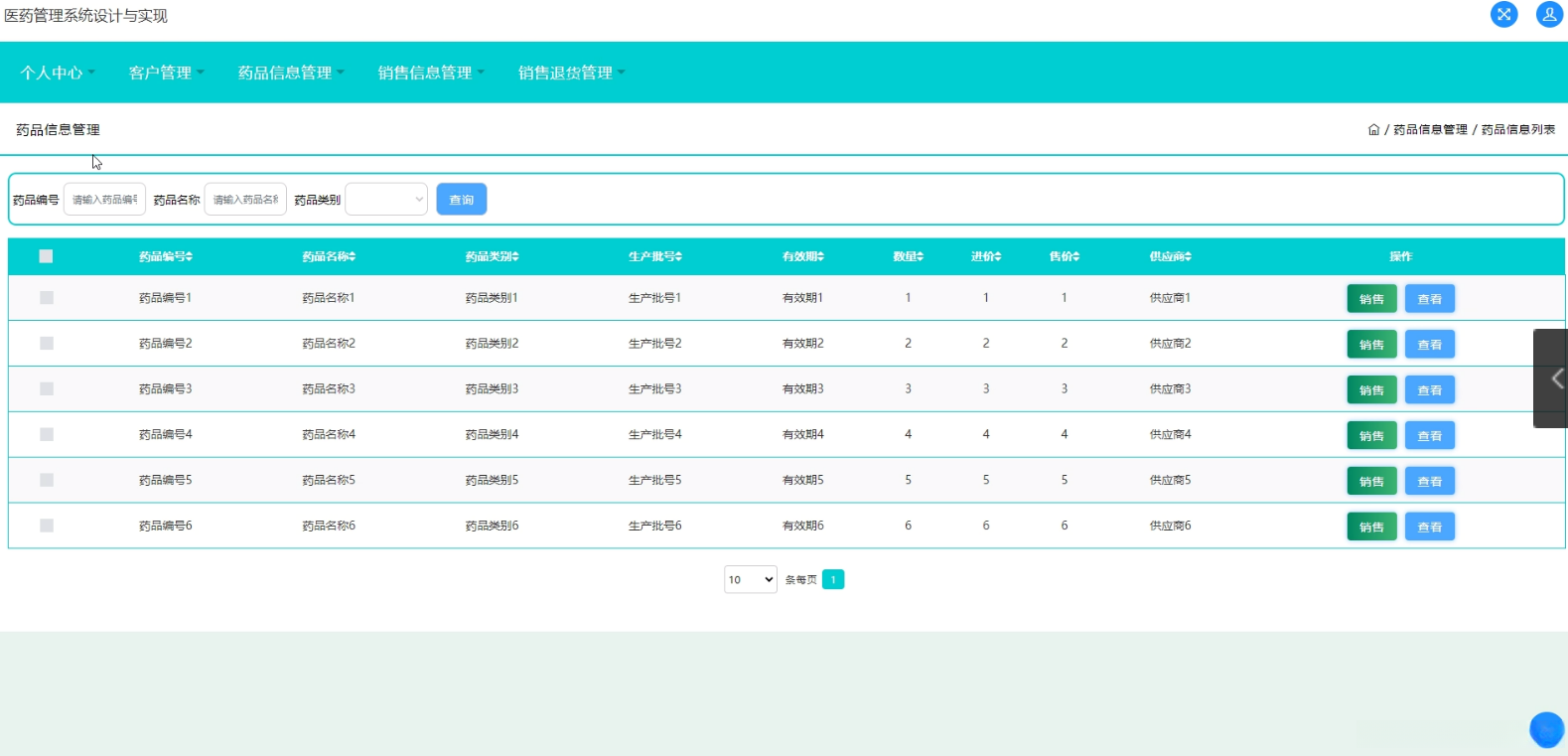Click the 查询 search button
The height and width of the screenshot is (756, 1568).
[462, 200]
